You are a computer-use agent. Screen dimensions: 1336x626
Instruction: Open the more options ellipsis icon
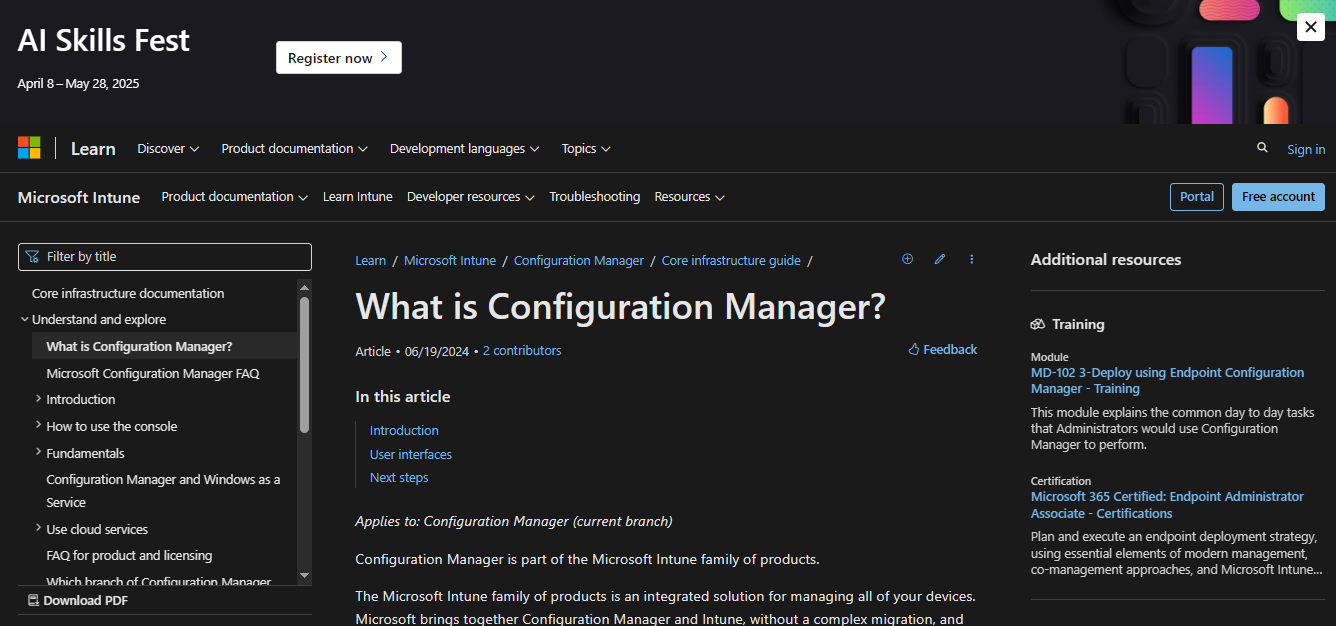tap(972, 259)
